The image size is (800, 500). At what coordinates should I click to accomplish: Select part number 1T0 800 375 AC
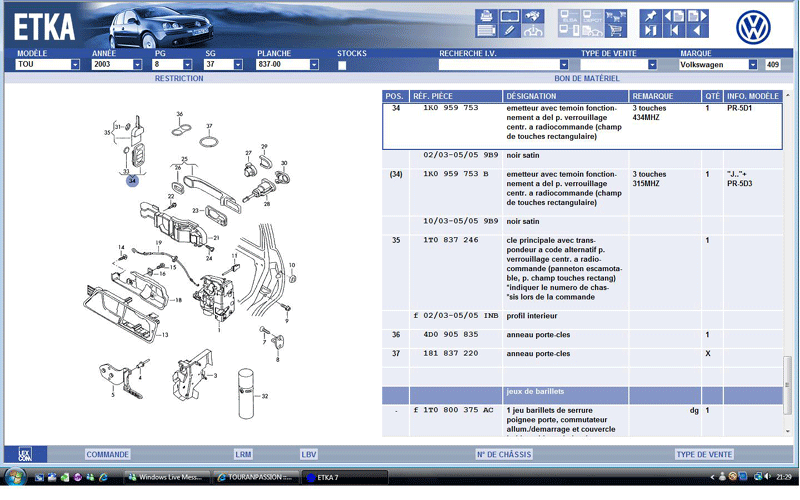pyautogui.click(x=458, y=410)
